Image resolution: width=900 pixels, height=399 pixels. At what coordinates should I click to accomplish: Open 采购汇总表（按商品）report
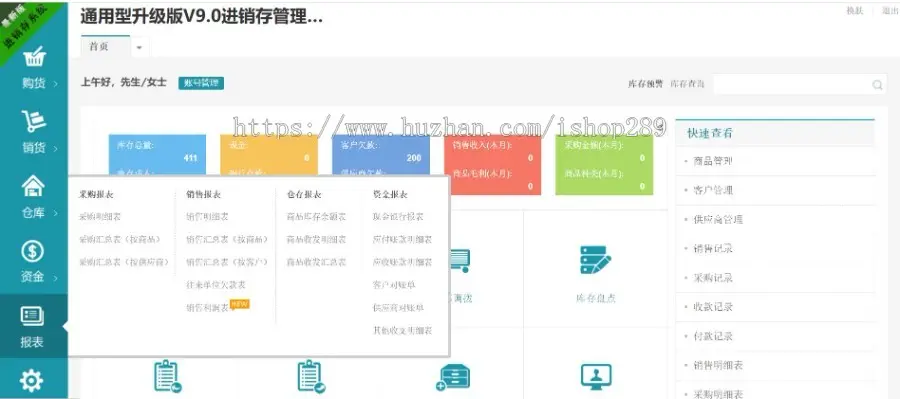pos(120,239)
